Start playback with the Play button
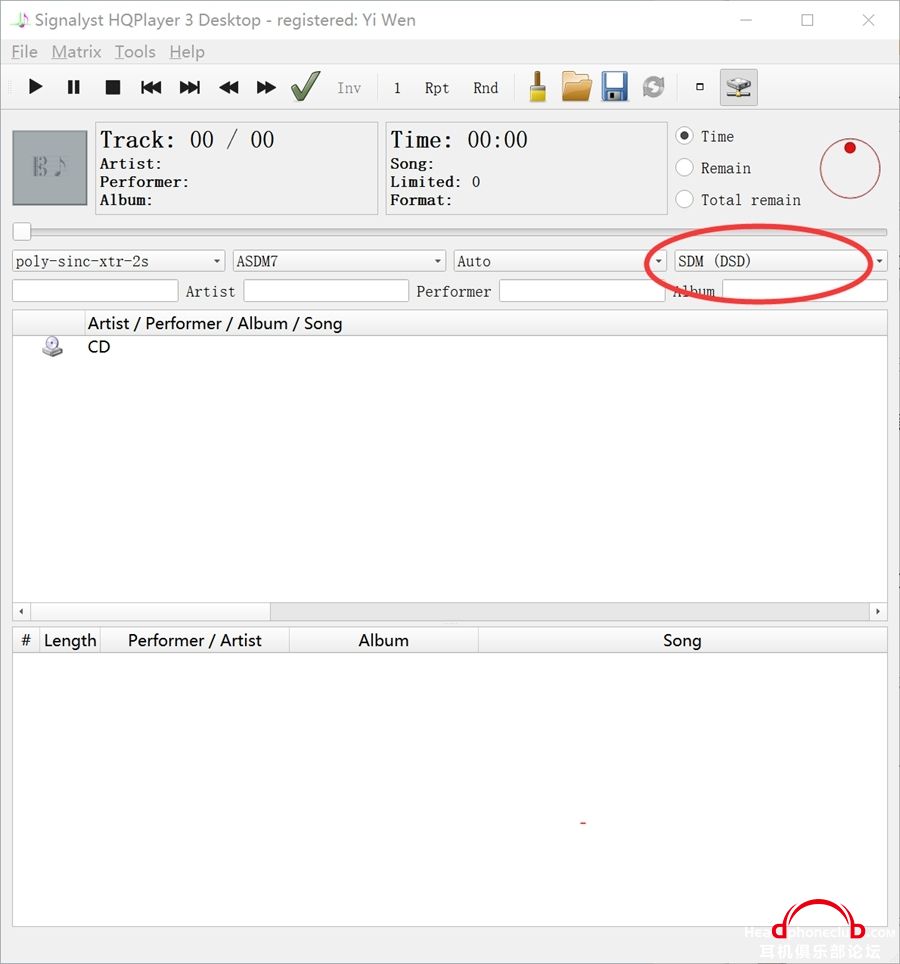This screenshot has width=900, height=964. pos(36,87)
